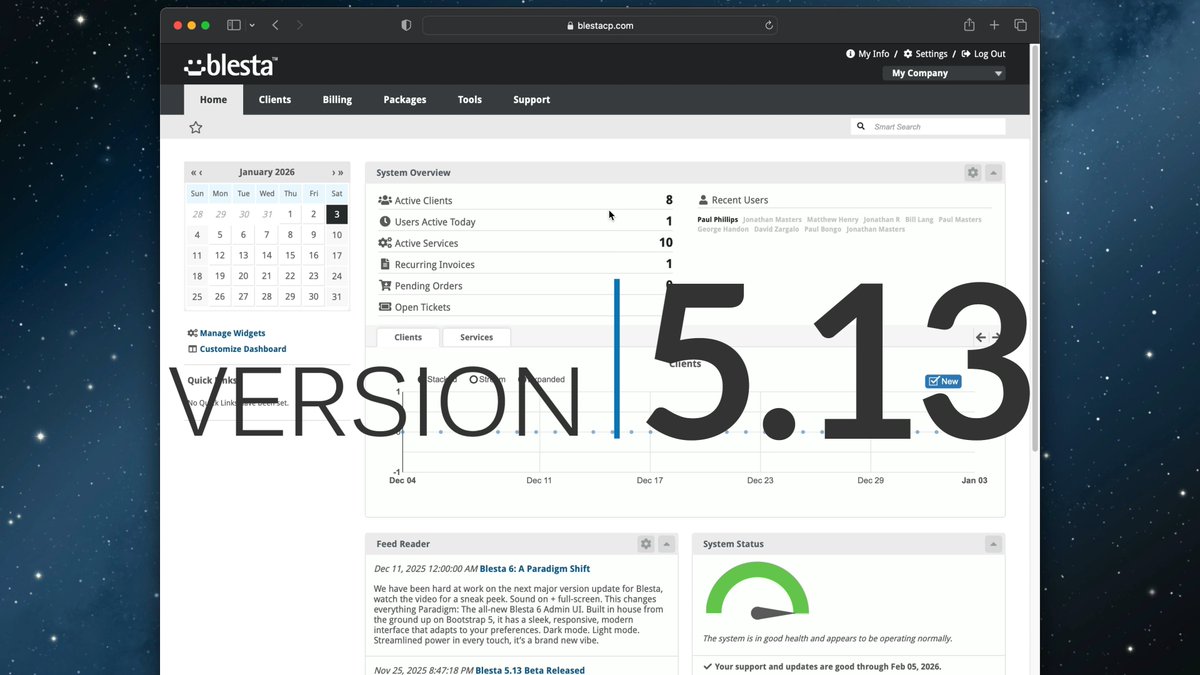
Task: Click the right arrow on the Clients chart
Action: (x=995, y=338)
